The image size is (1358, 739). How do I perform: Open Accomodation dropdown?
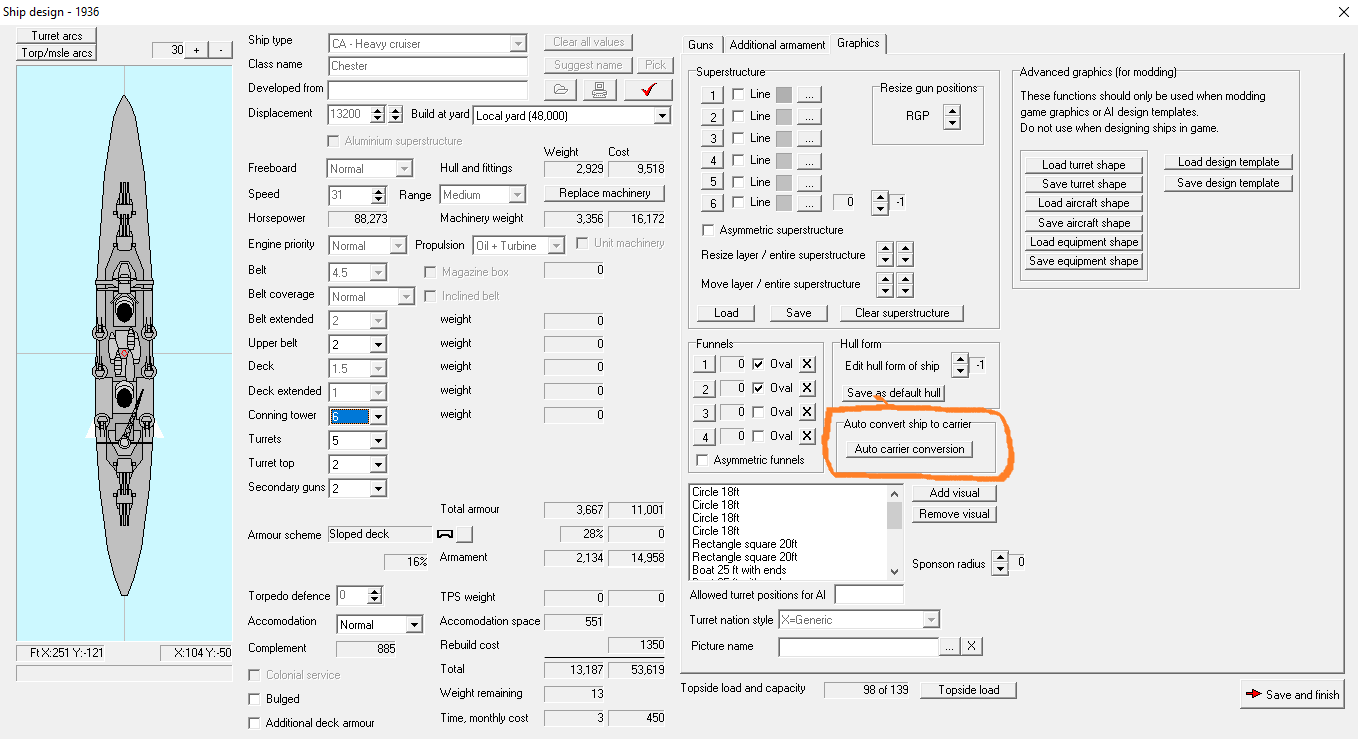point(413,625)
